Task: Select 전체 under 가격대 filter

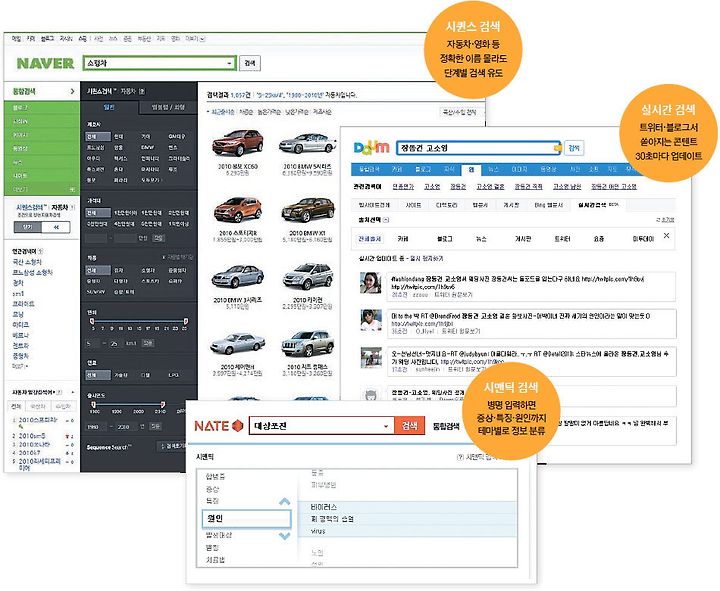Action: tap(98, 213)
